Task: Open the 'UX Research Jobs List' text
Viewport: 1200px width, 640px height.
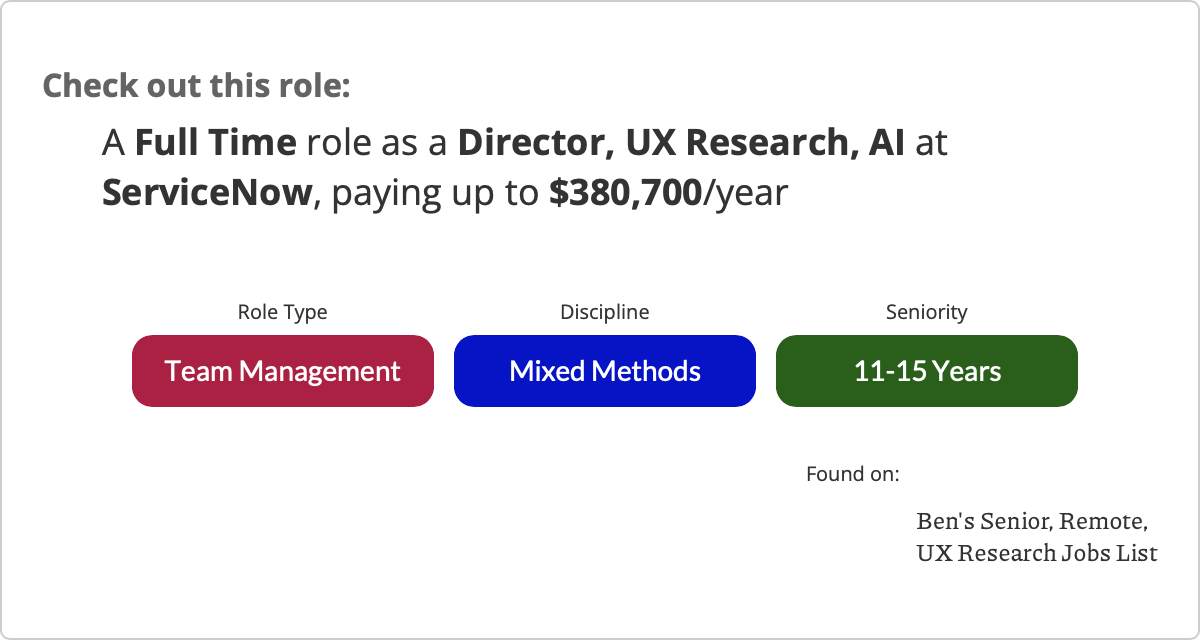Action: [x=1037, y=552]
